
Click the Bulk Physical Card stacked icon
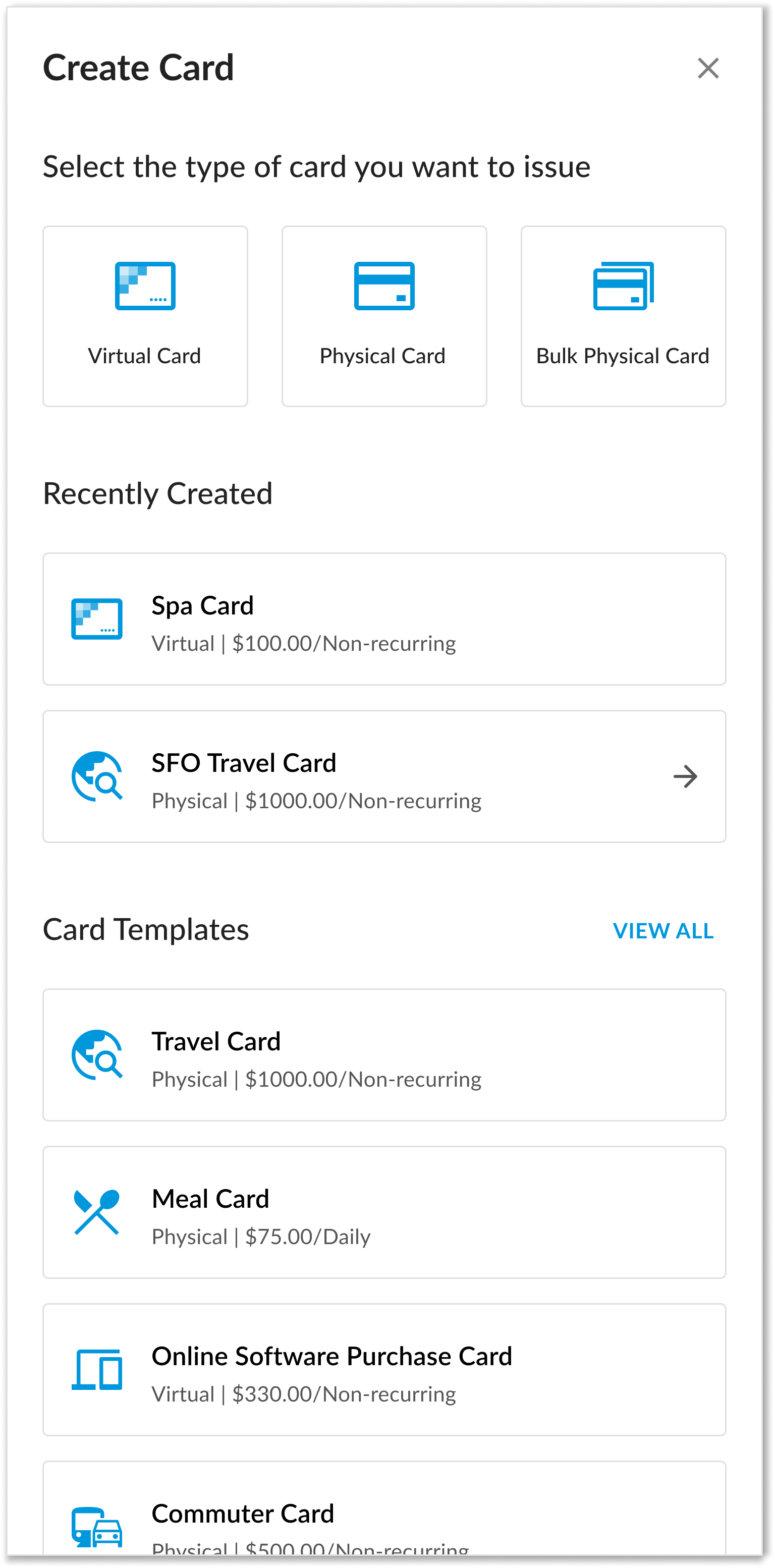coord(623,286)
